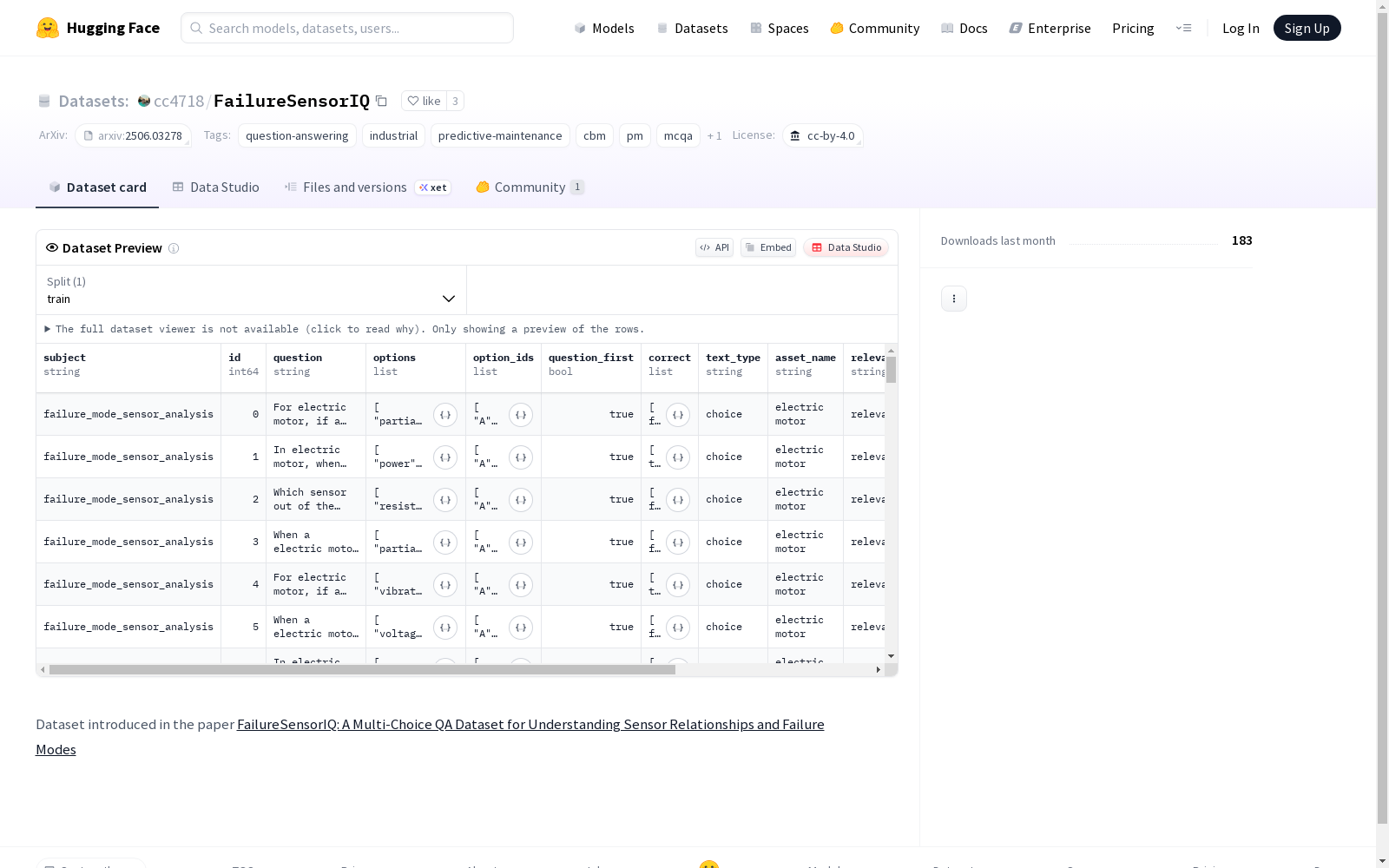Open Datasets in the top navigation
Screen dimensions: 1389x868
click(692, 28)
